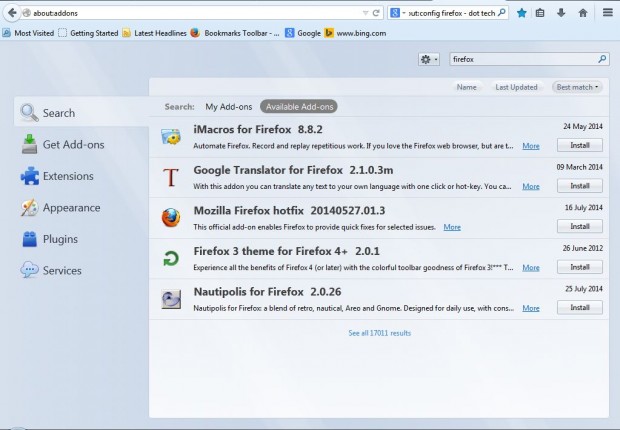Switch to the My Add-ons filter
Screen dimensions: 620x430
tap(229, 107)
